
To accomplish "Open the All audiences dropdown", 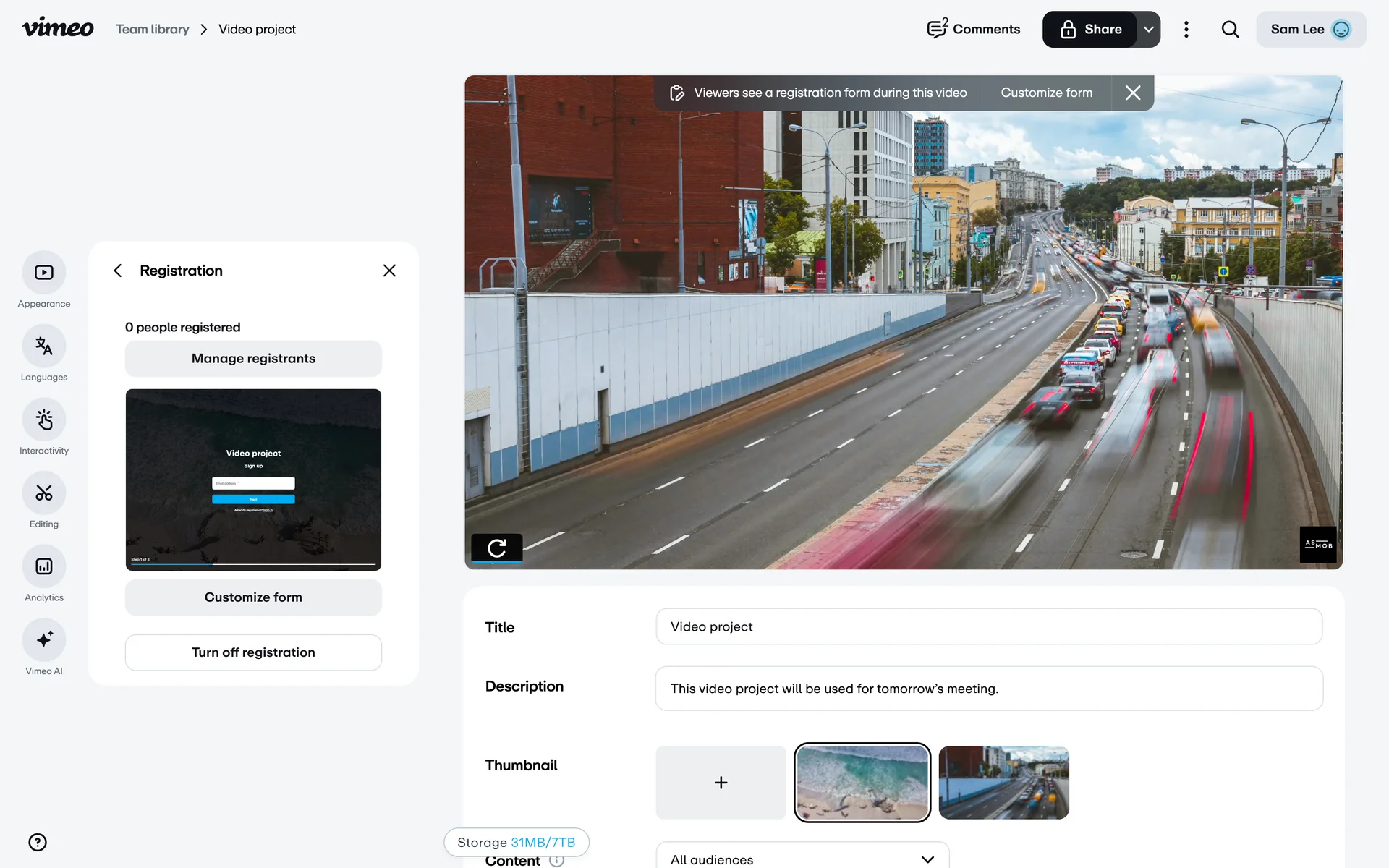I will [x=802, y=859].
